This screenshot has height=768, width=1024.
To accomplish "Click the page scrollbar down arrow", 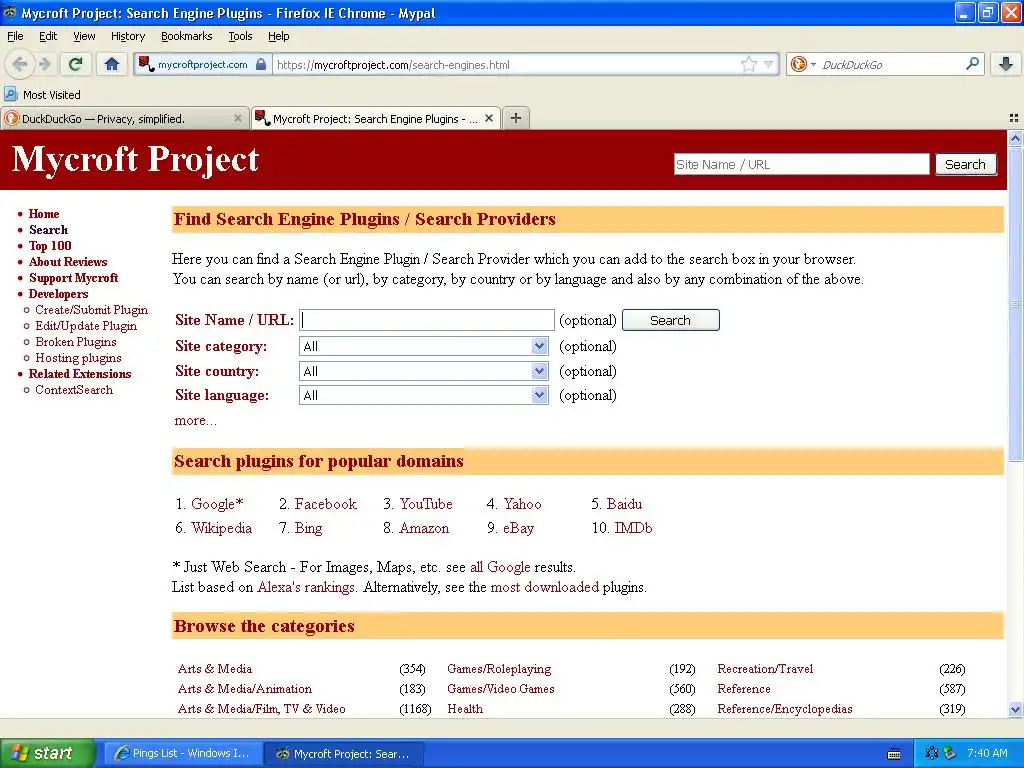I will click(x=1015, y=709).
